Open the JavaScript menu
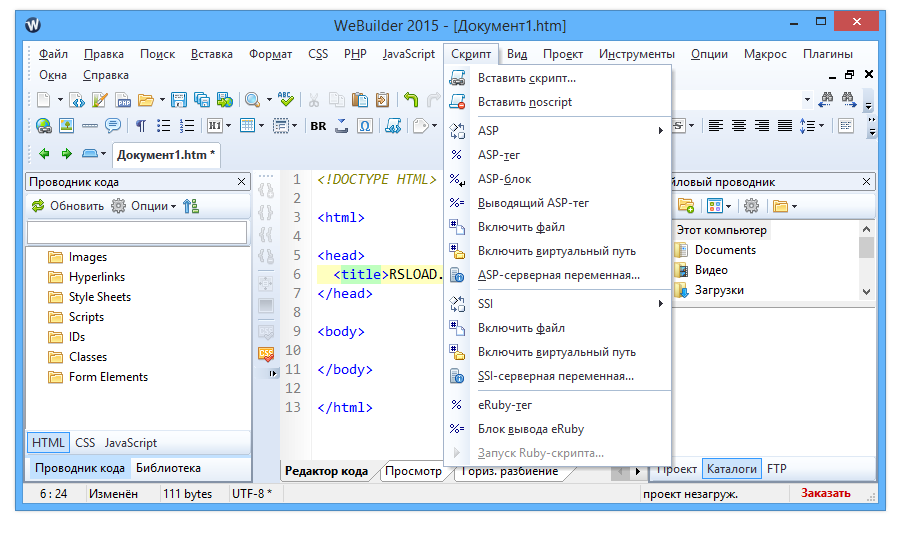 [409, 54]
